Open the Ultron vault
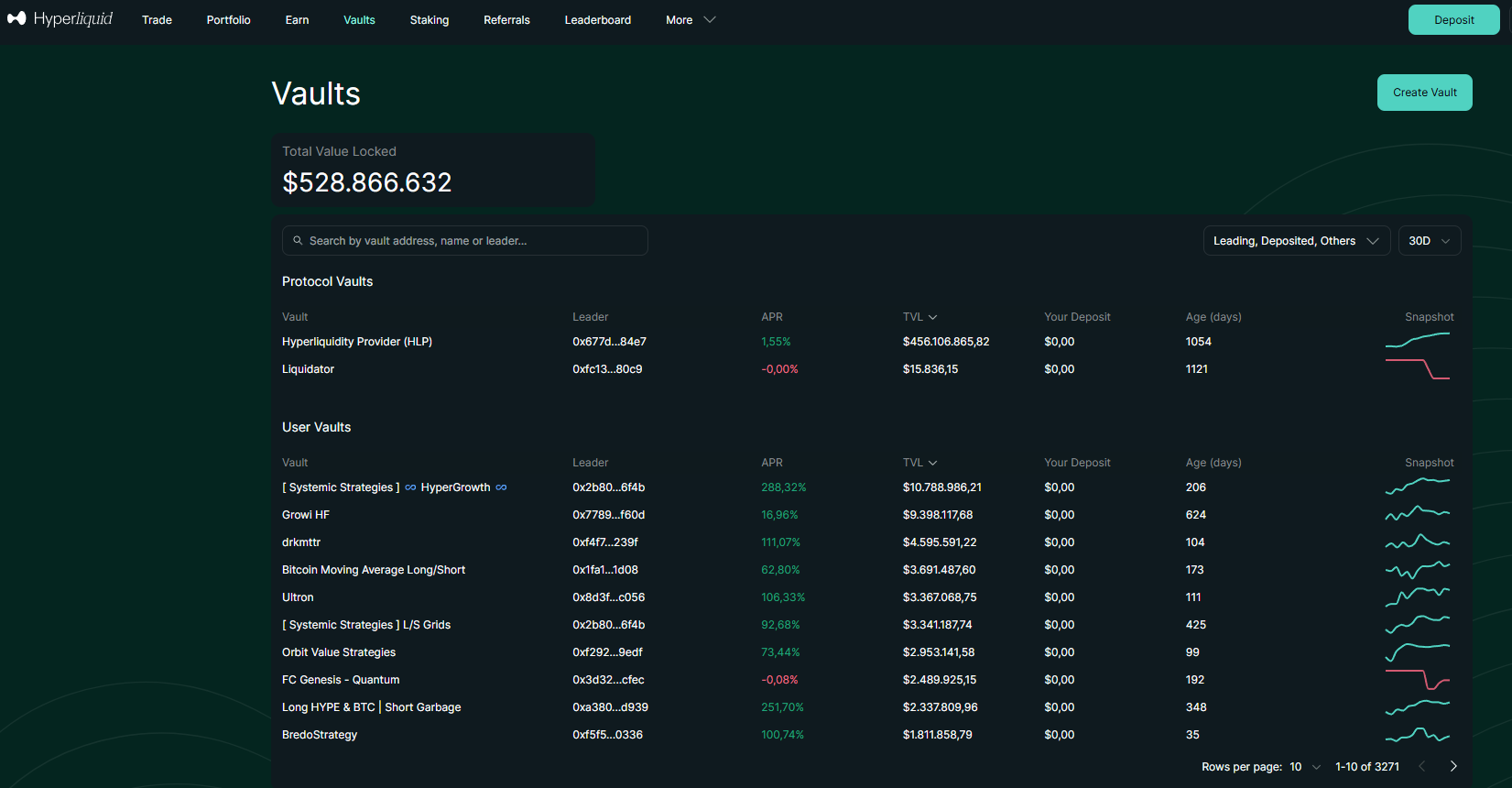The width and height of the screenshot is (1512, 788). [x=298, y=597]
